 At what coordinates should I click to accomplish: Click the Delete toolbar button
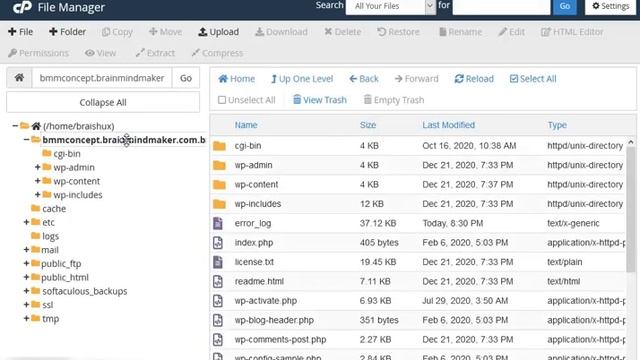[x=342, y=32]
